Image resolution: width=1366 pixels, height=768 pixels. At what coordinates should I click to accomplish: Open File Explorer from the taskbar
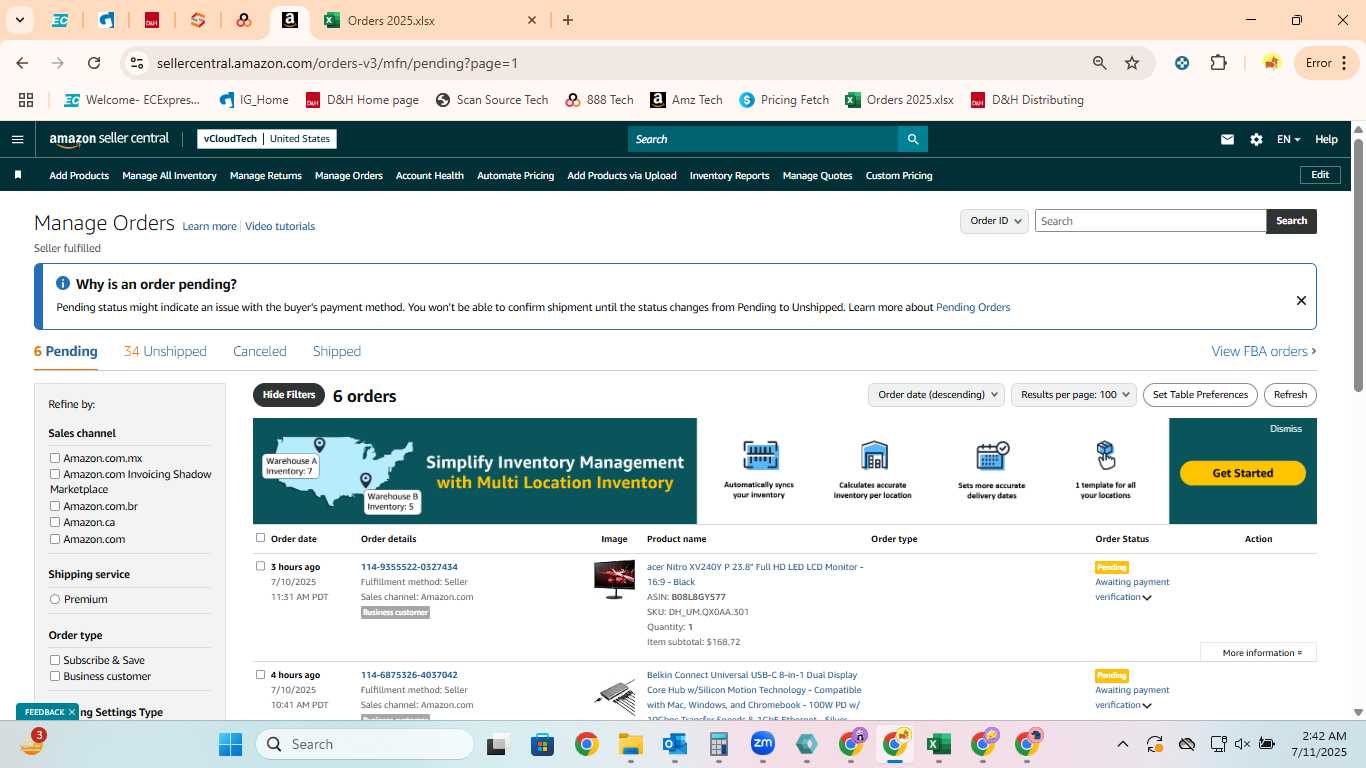630,744
